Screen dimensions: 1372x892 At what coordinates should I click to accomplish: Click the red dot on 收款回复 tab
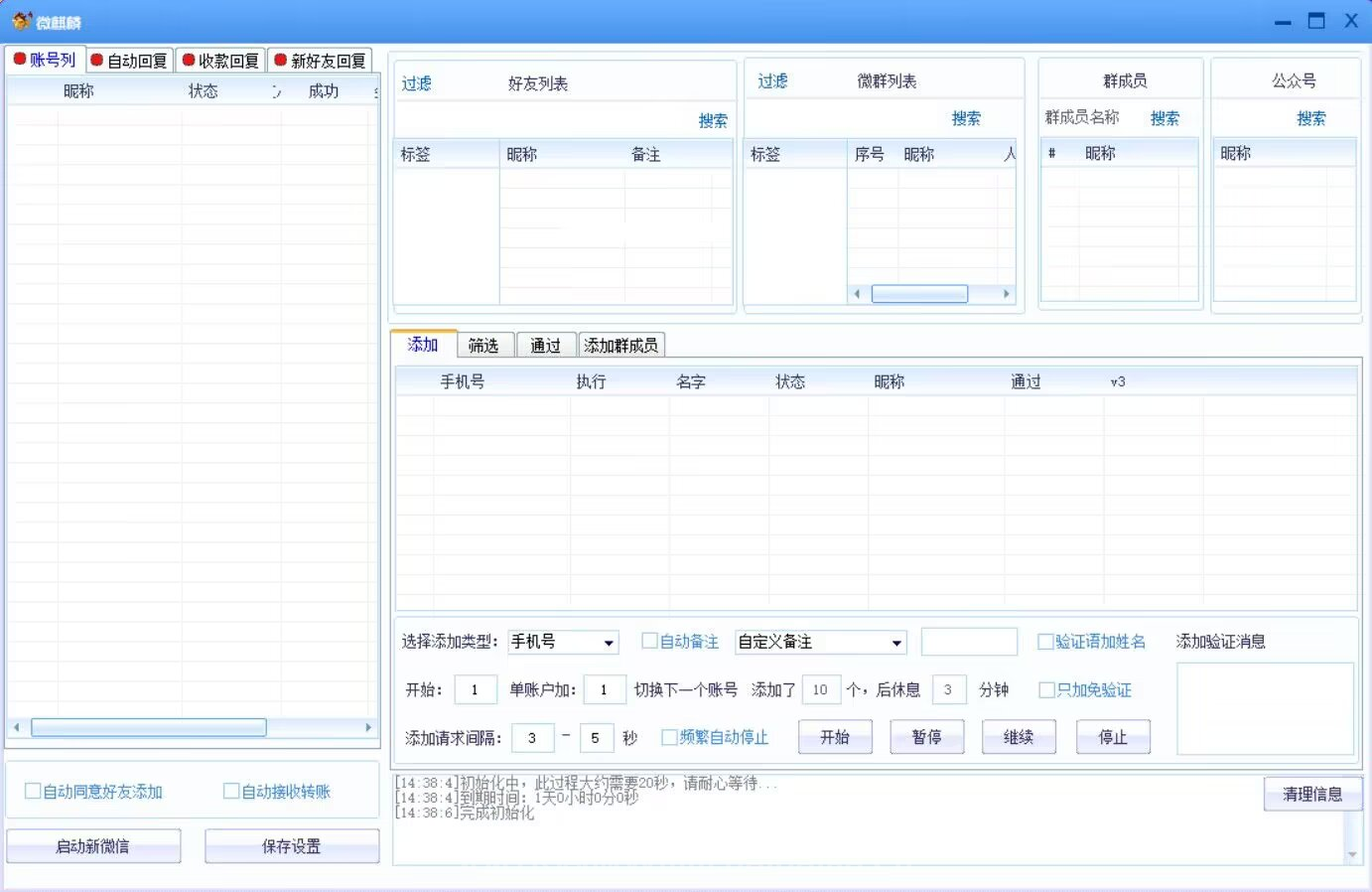(x=189, y=61)
